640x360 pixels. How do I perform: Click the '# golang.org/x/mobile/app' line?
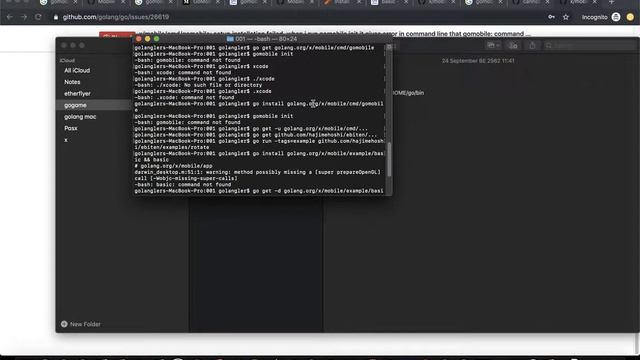(173, 166)
